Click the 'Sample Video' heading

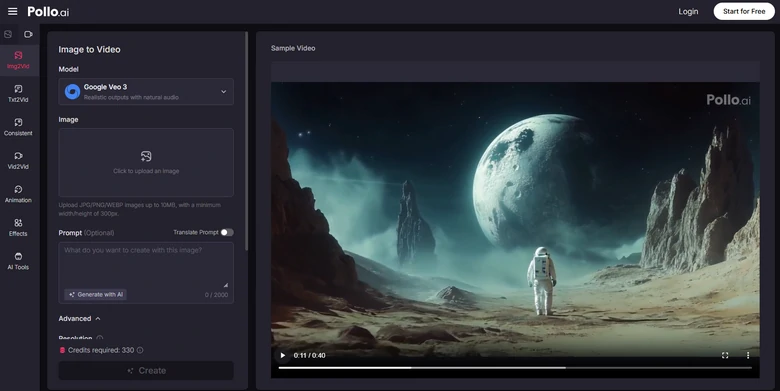pyautogui.click(x=293, y=48)
